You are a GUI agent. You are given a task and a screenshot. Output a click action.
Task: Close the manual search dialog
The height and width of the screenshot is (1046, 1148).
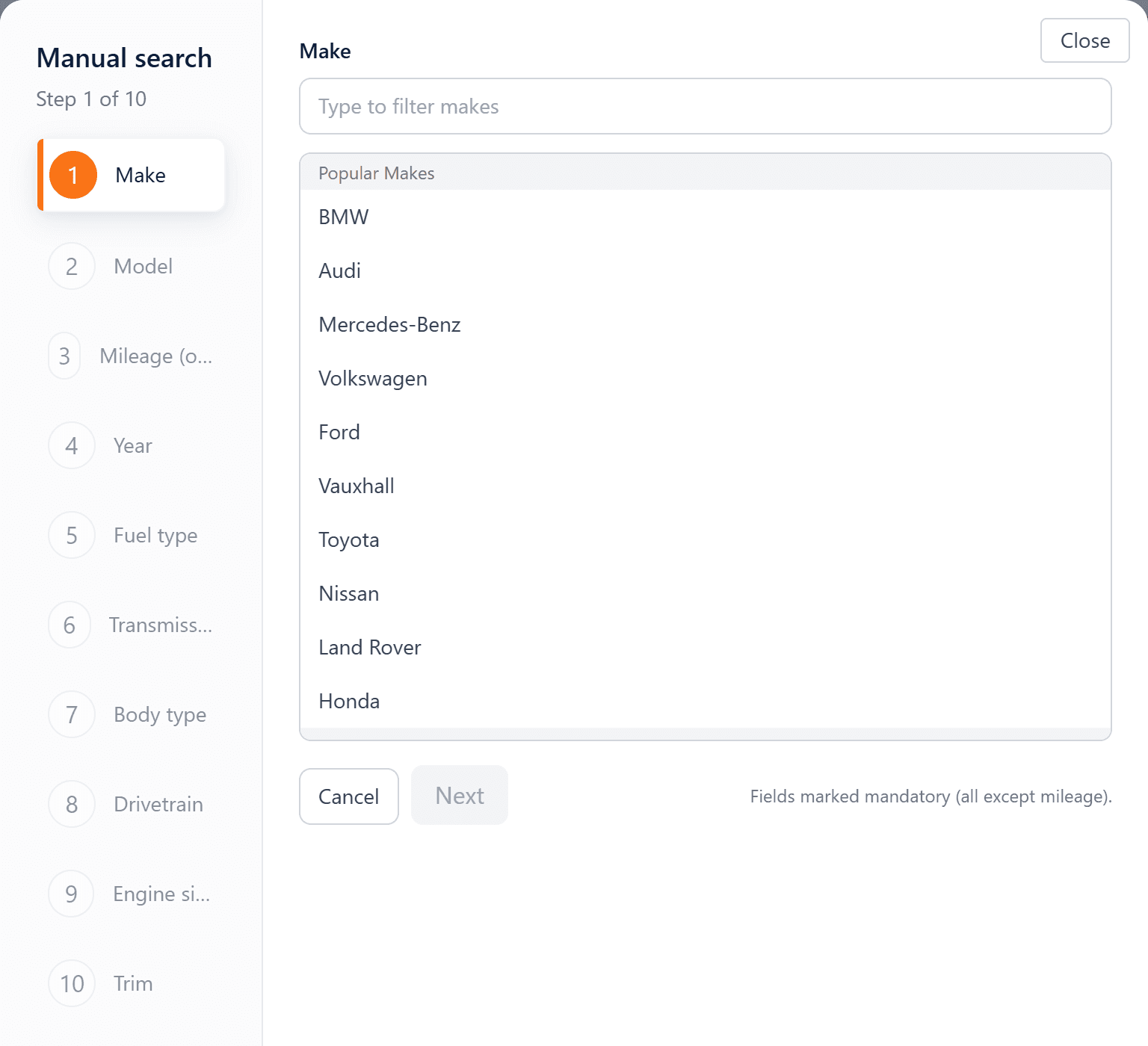(x=1085, y=40)
